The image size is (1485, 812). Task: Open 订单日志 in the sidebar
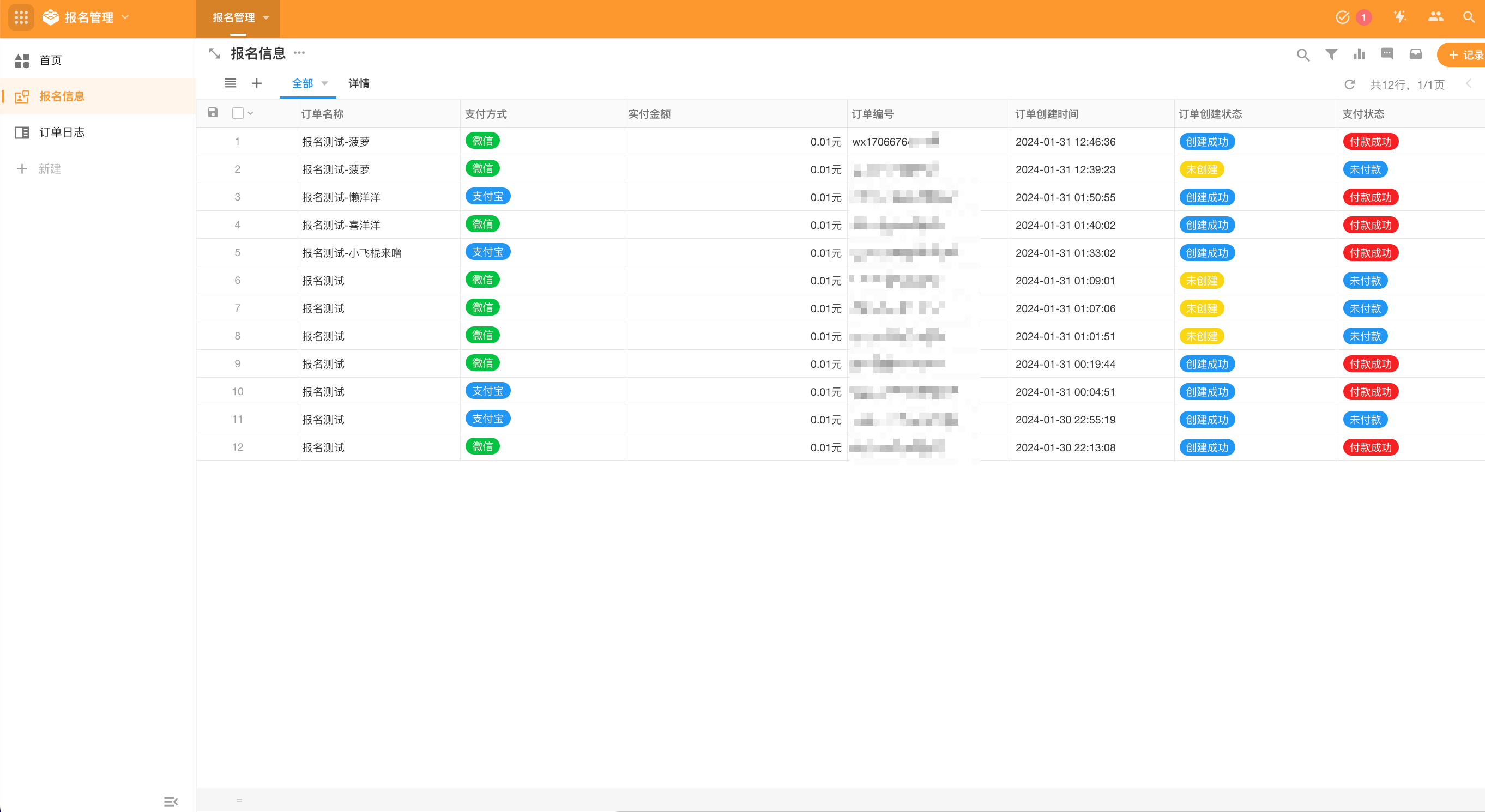point(62,132)
